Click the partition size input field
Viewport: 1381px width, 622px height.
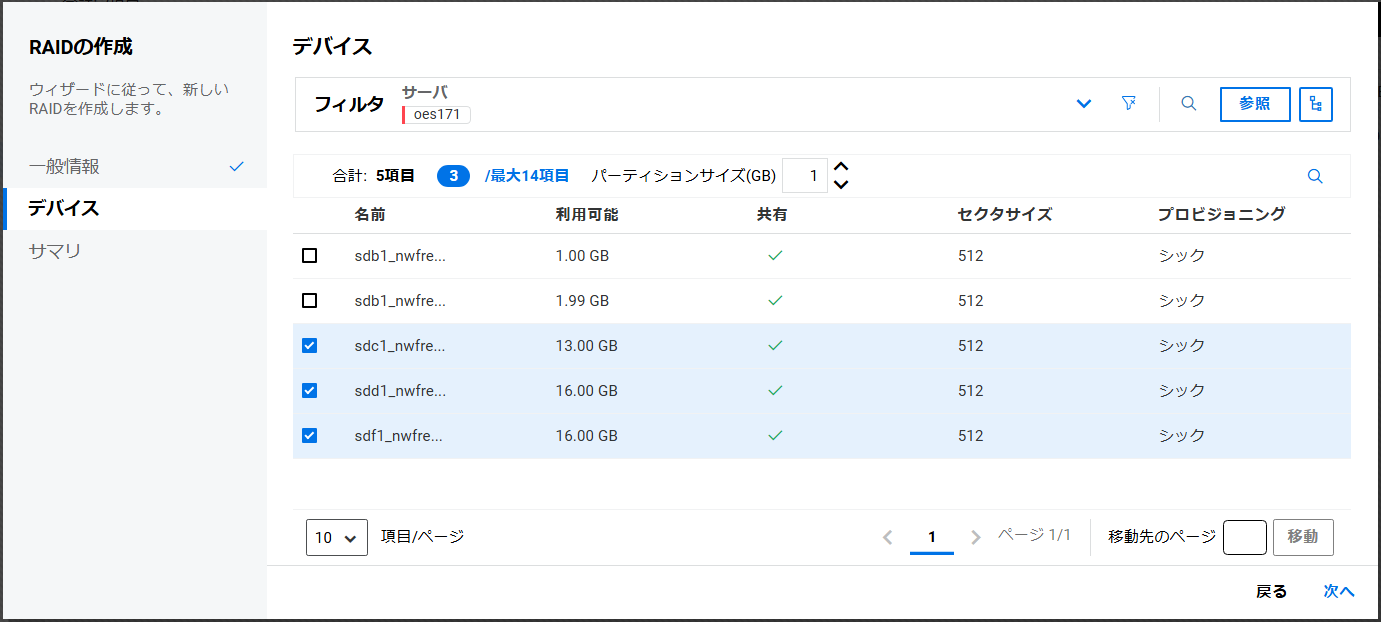click(805, 177)
